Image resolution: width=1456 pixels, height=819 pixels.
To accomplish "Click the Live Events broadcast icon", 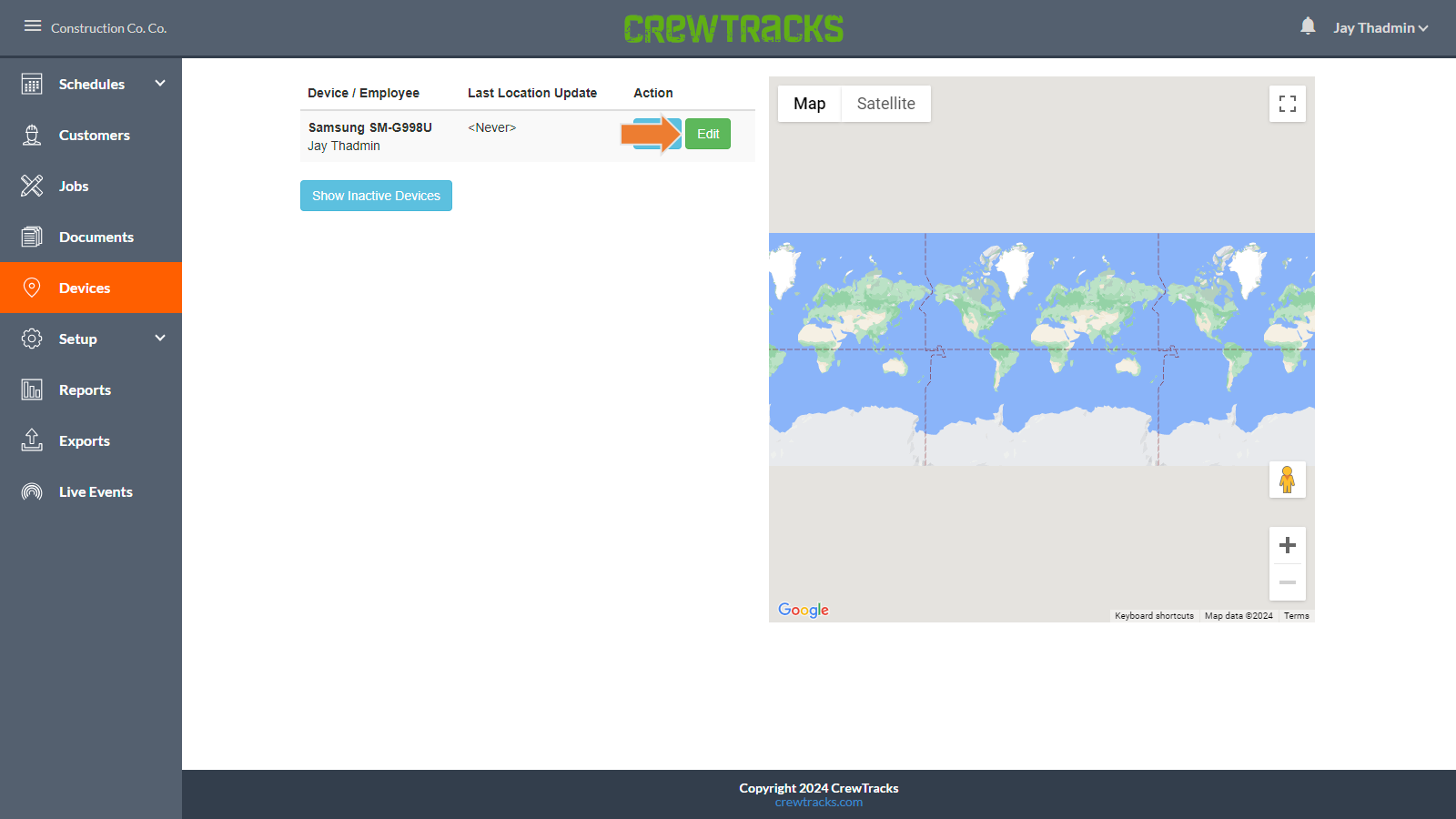I will (x=32, y=491).
